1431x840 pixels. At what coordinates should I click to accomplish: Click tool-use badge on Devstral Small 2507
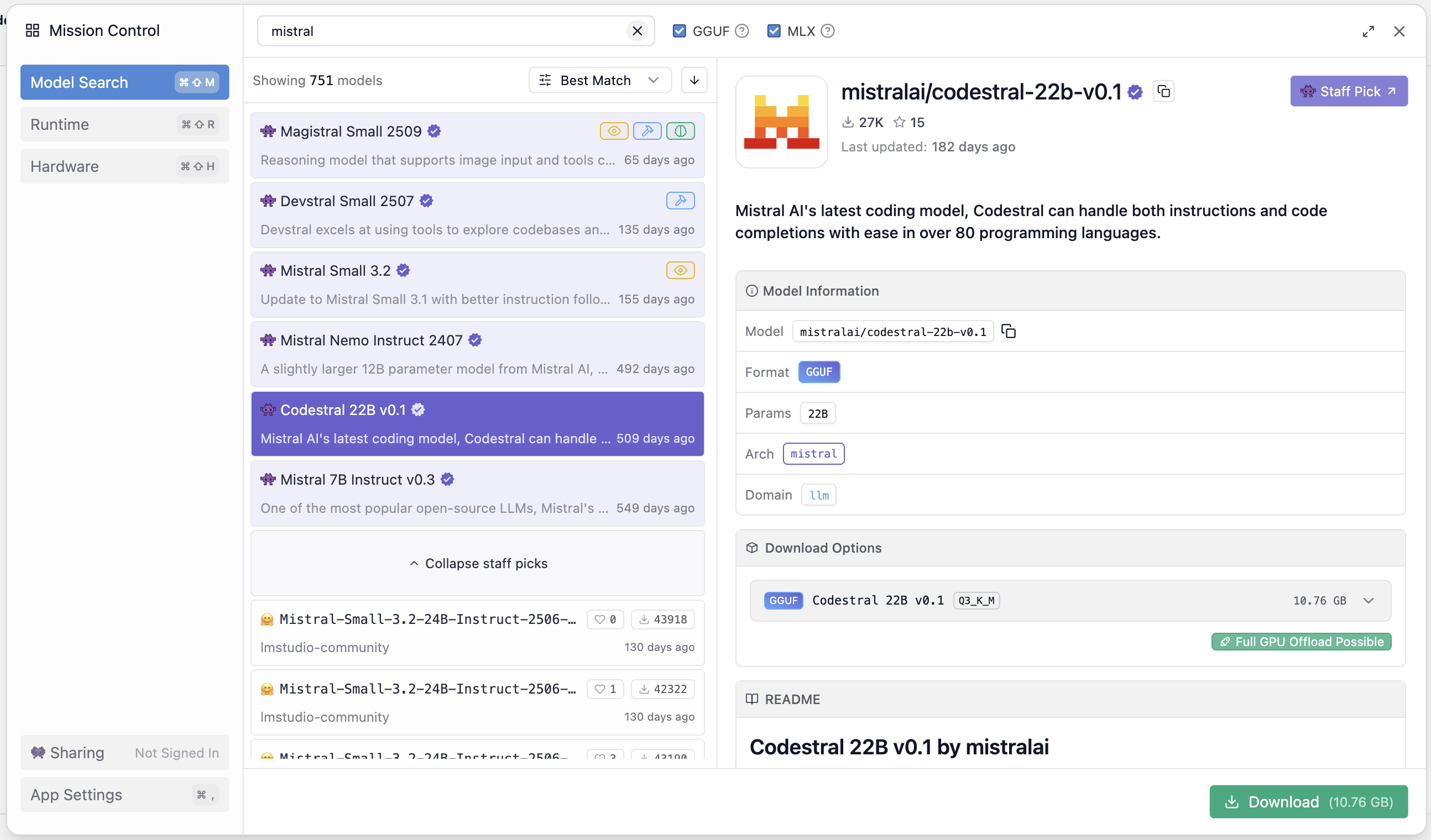pos(680,201)
